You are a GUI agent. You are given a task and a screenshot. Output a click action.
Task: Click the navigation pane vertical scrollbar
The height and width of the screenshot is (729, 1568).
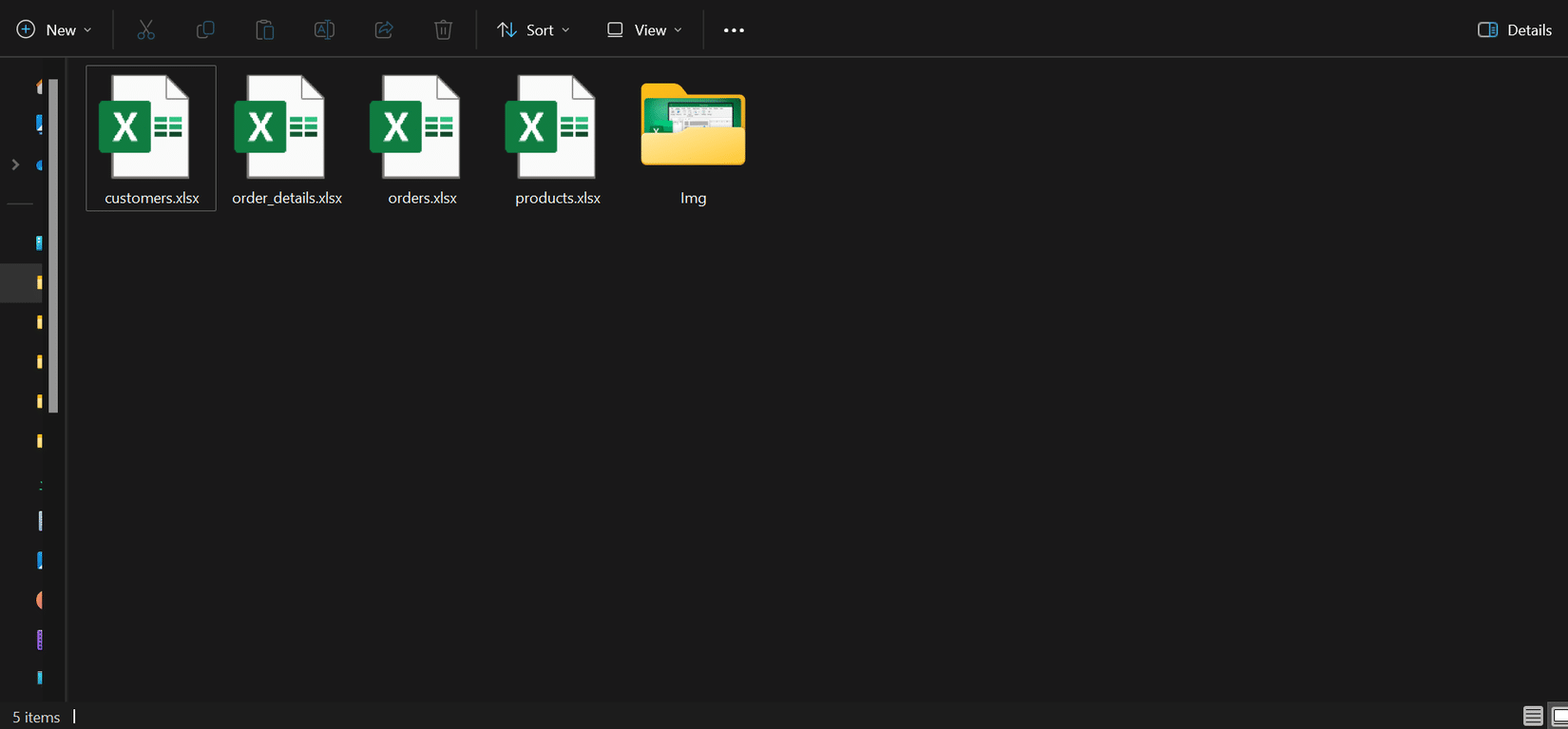point(54,246)
